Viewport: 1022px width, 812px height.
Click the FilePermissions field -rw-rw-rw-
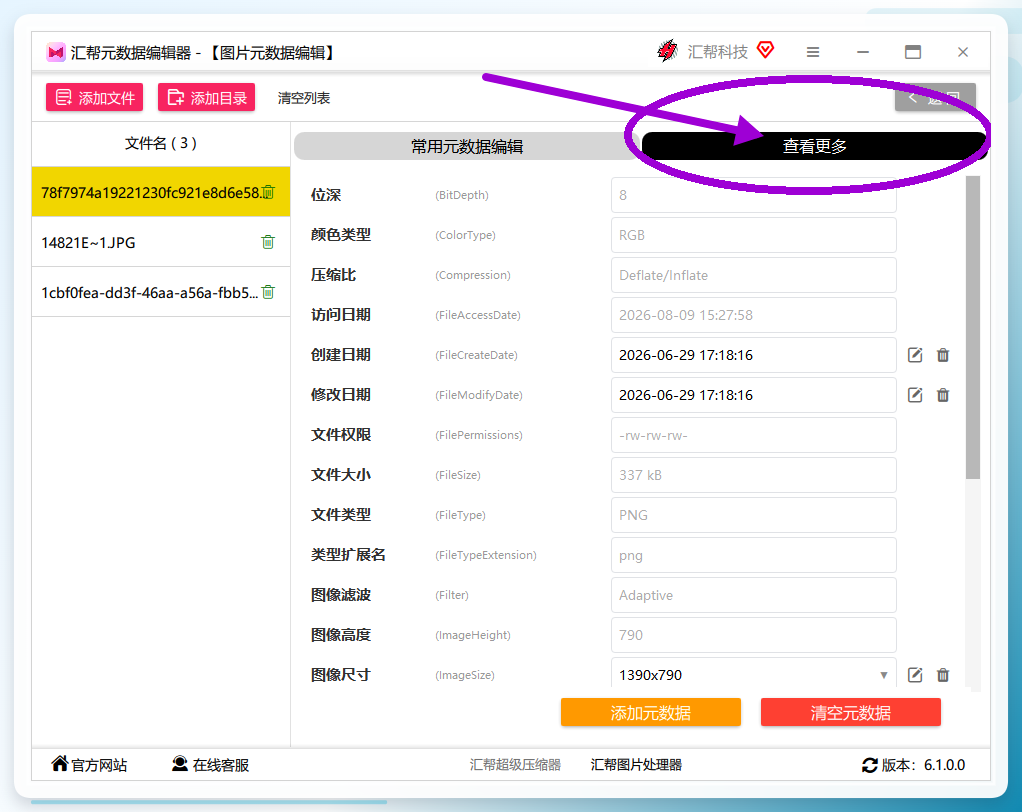pos(753,435)
